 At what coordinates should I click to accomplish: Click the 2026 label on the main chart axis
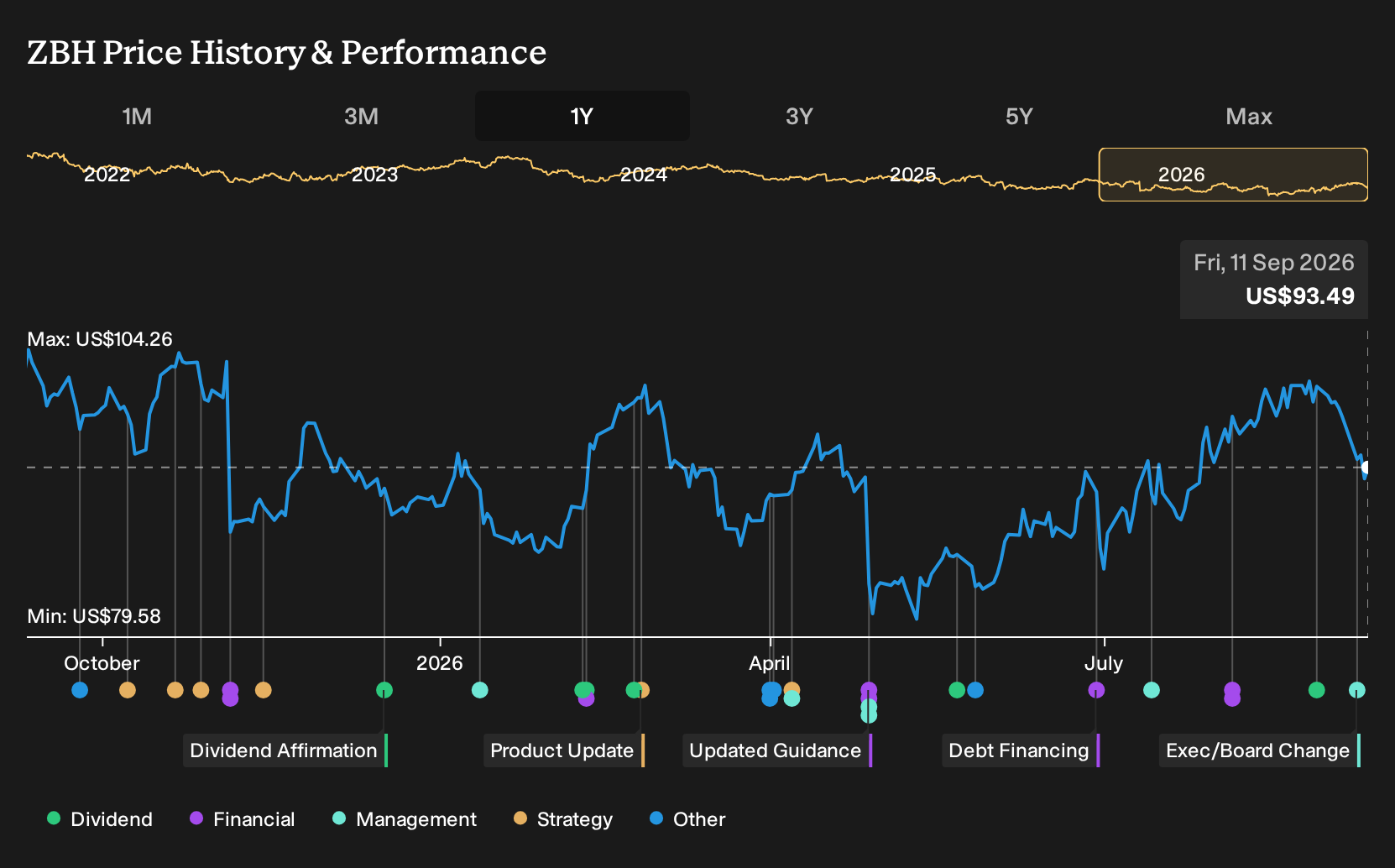click(440, 663)
